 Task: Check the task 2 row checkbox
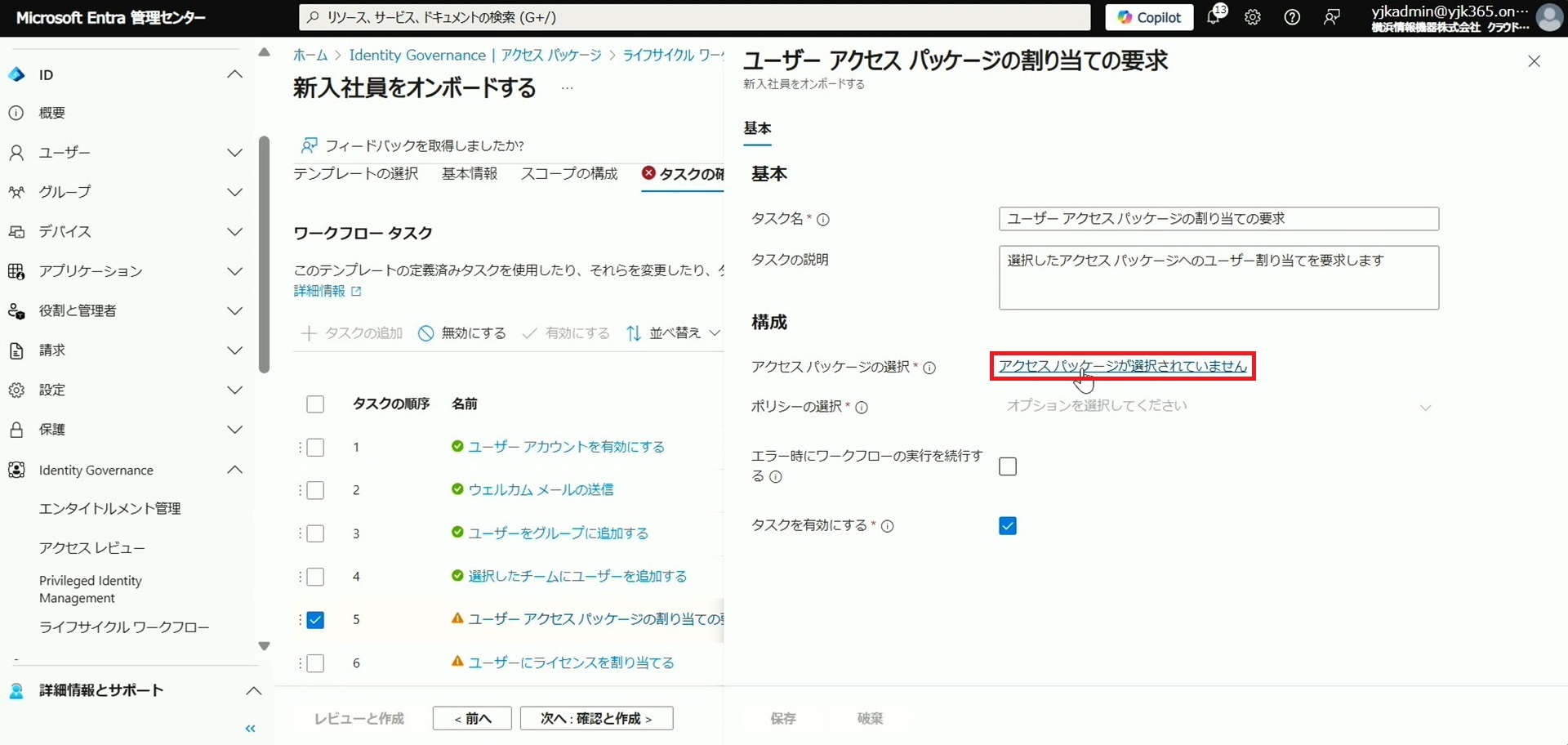(x=315, y=490)
